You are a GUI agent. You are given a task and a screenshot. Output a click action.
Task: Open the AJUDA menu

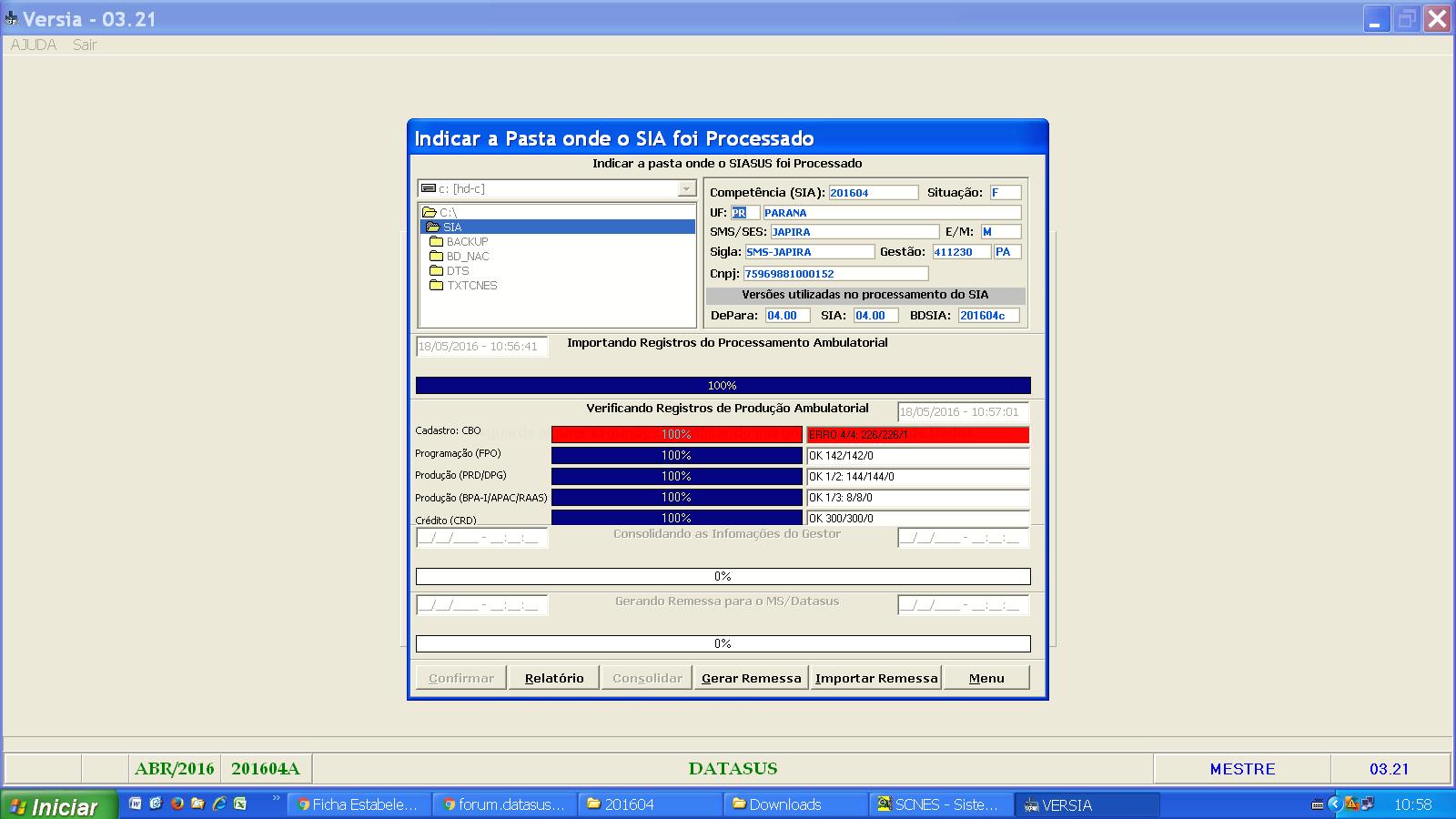(34, 45)
